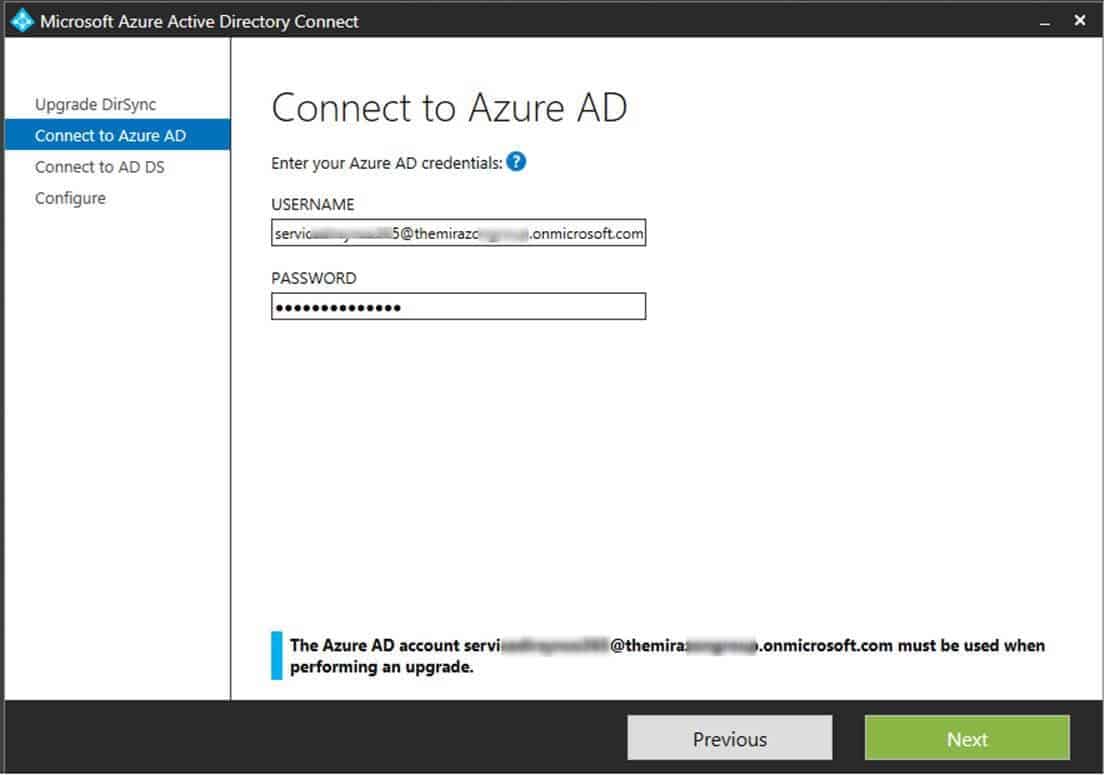Click the Next button

[967, 738]
